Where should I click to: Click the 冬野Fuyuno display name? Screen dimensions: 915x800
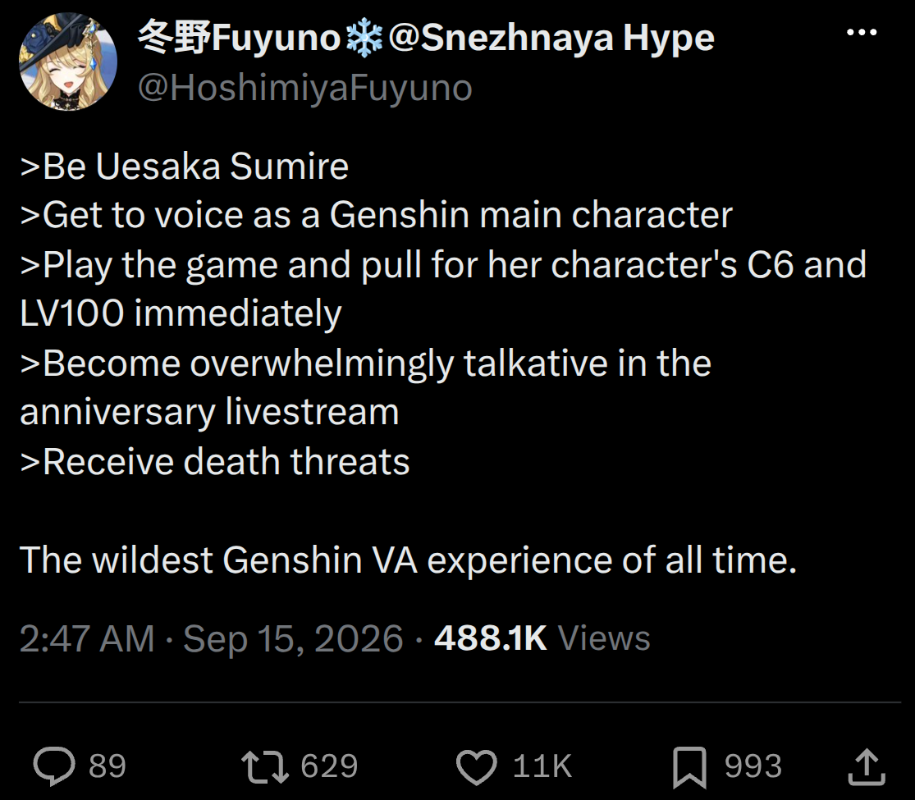pos(239,38)
